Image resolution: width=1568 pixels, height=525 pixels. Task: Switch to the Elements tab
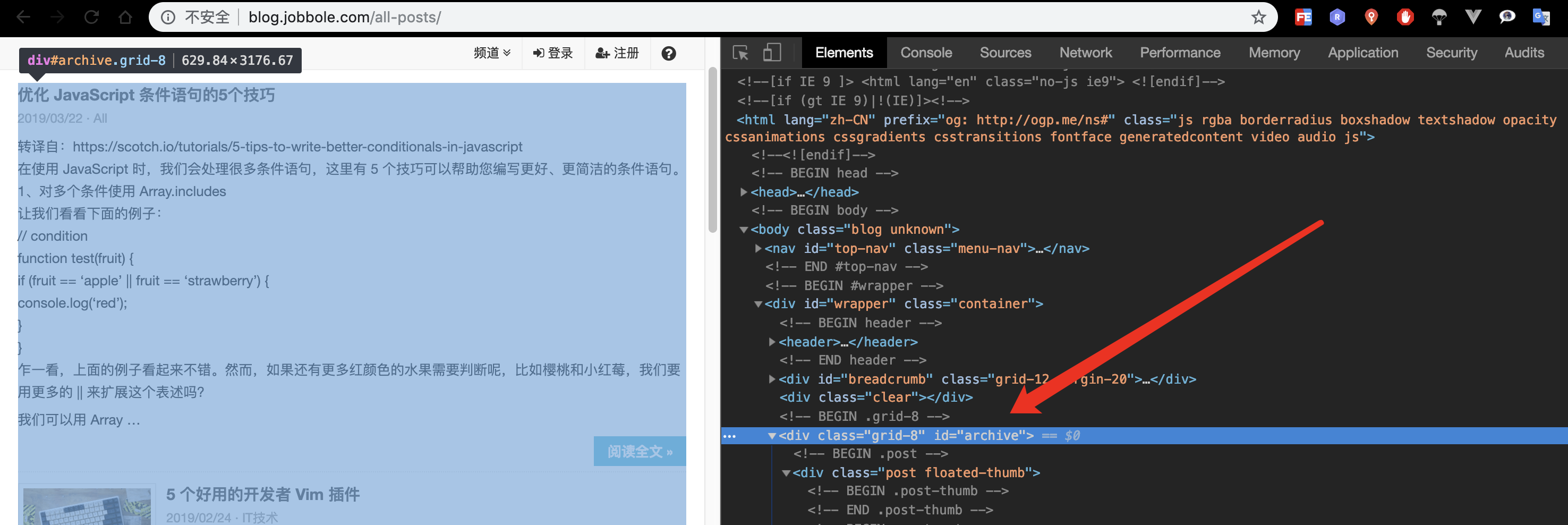tap(843, 53)
